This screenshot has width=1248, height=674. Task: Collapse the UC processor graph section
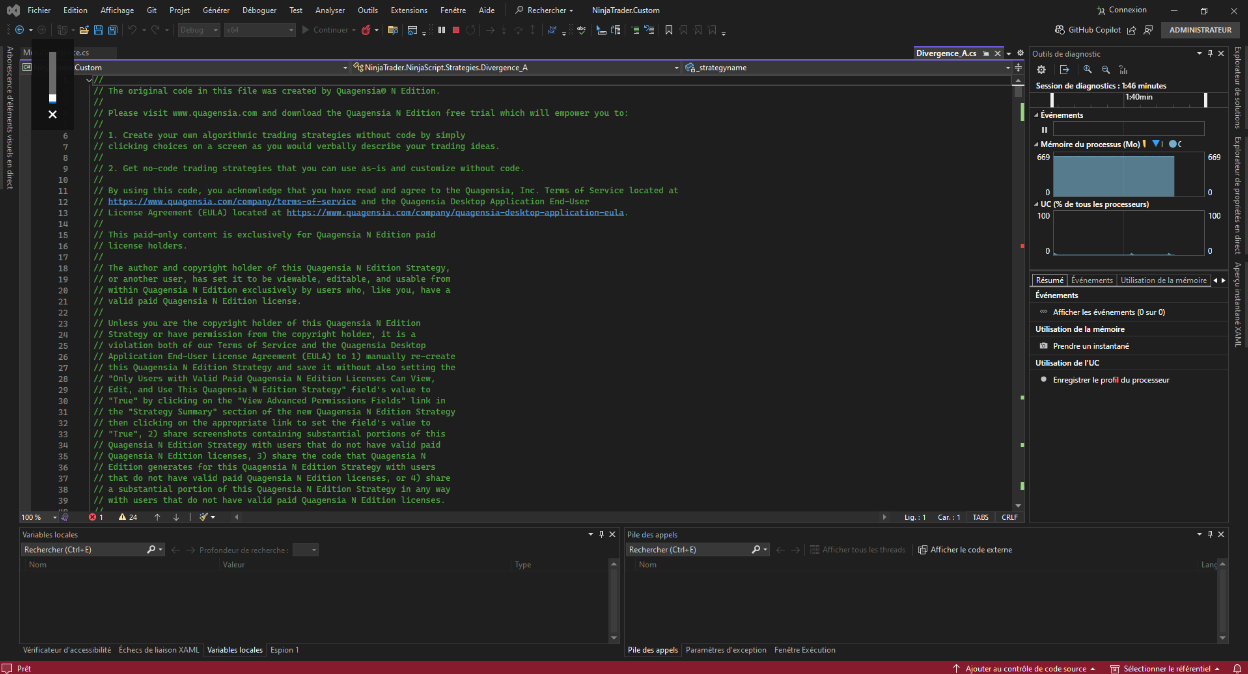1037,204
